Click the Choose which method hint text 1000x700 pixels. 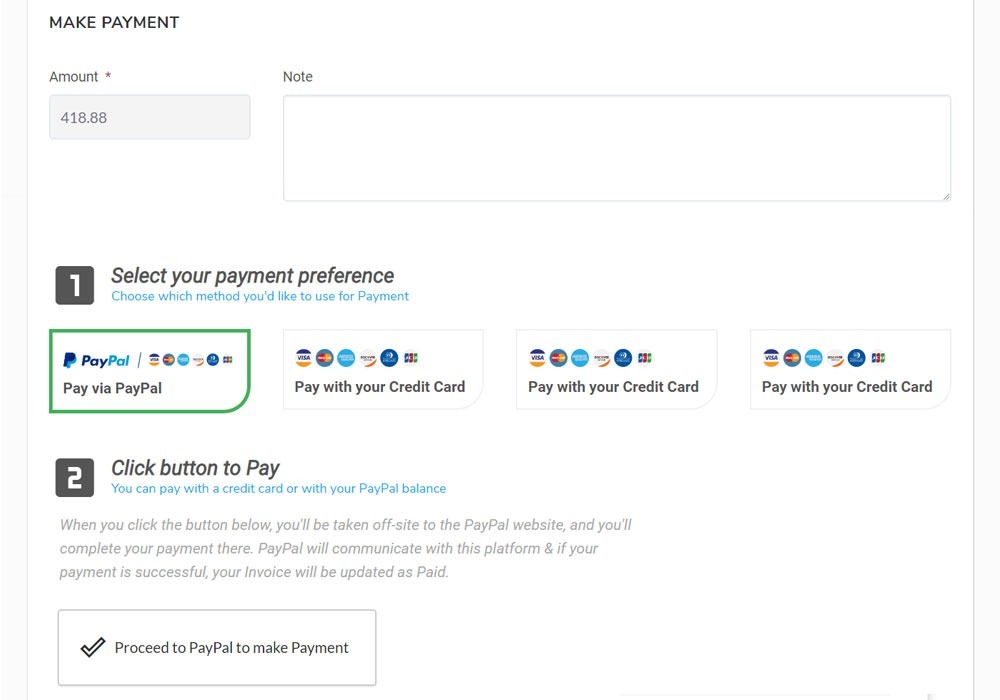pos(260,296)
